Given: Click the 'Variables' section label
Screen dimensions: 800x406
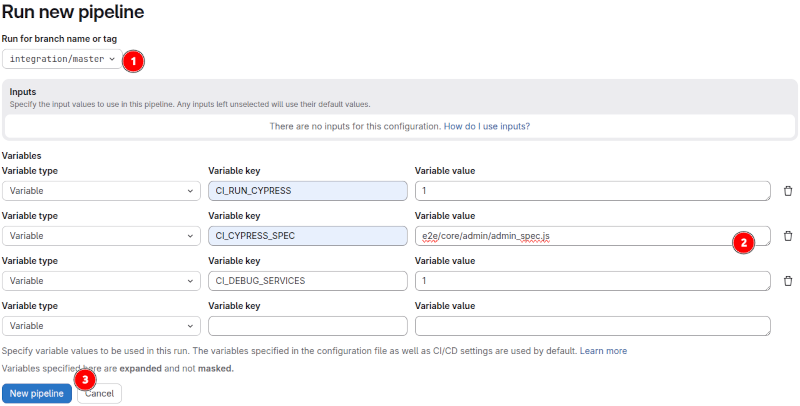Looking at the screenshot, I should (21, 156).
